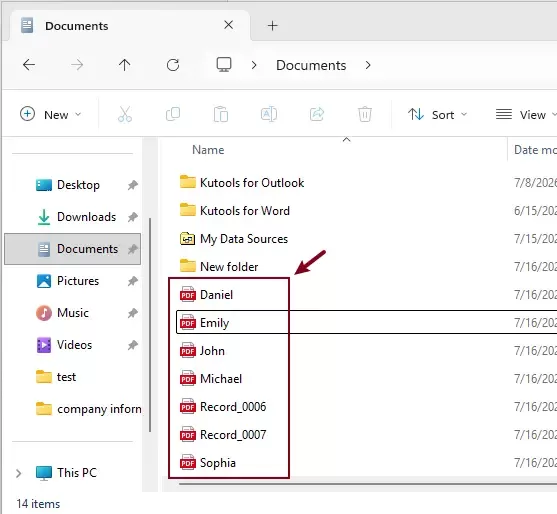Go up one folder level
557x514 pixels.
tap(124, 65)
